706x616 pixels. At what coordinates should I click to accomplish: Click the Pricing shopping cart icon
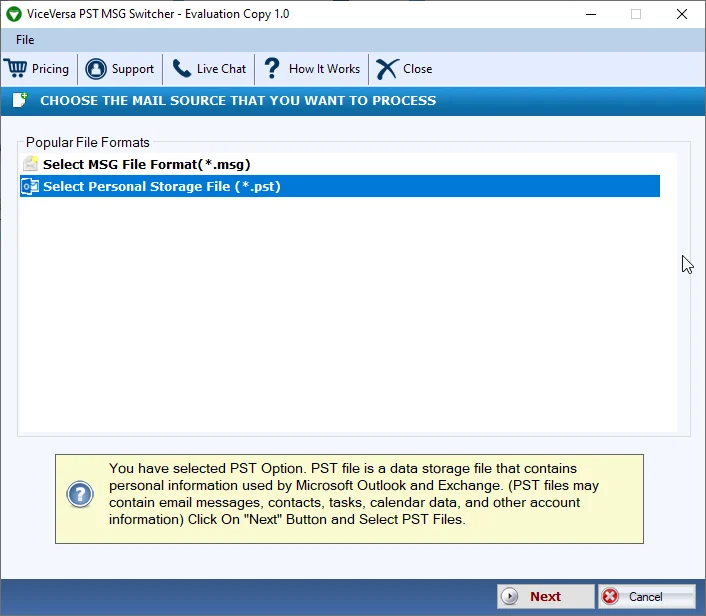(x=16, y=68)
